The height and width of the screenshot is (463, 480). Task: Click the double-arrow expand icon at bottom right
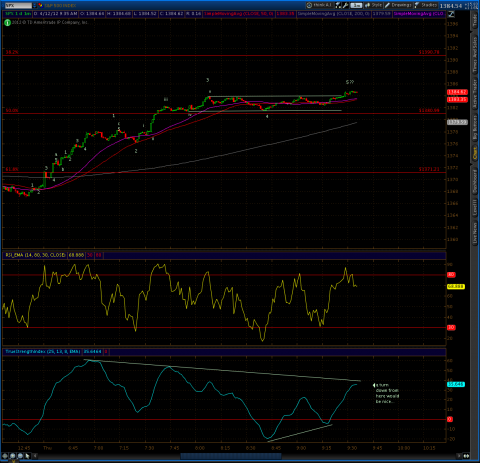point(466,456)
